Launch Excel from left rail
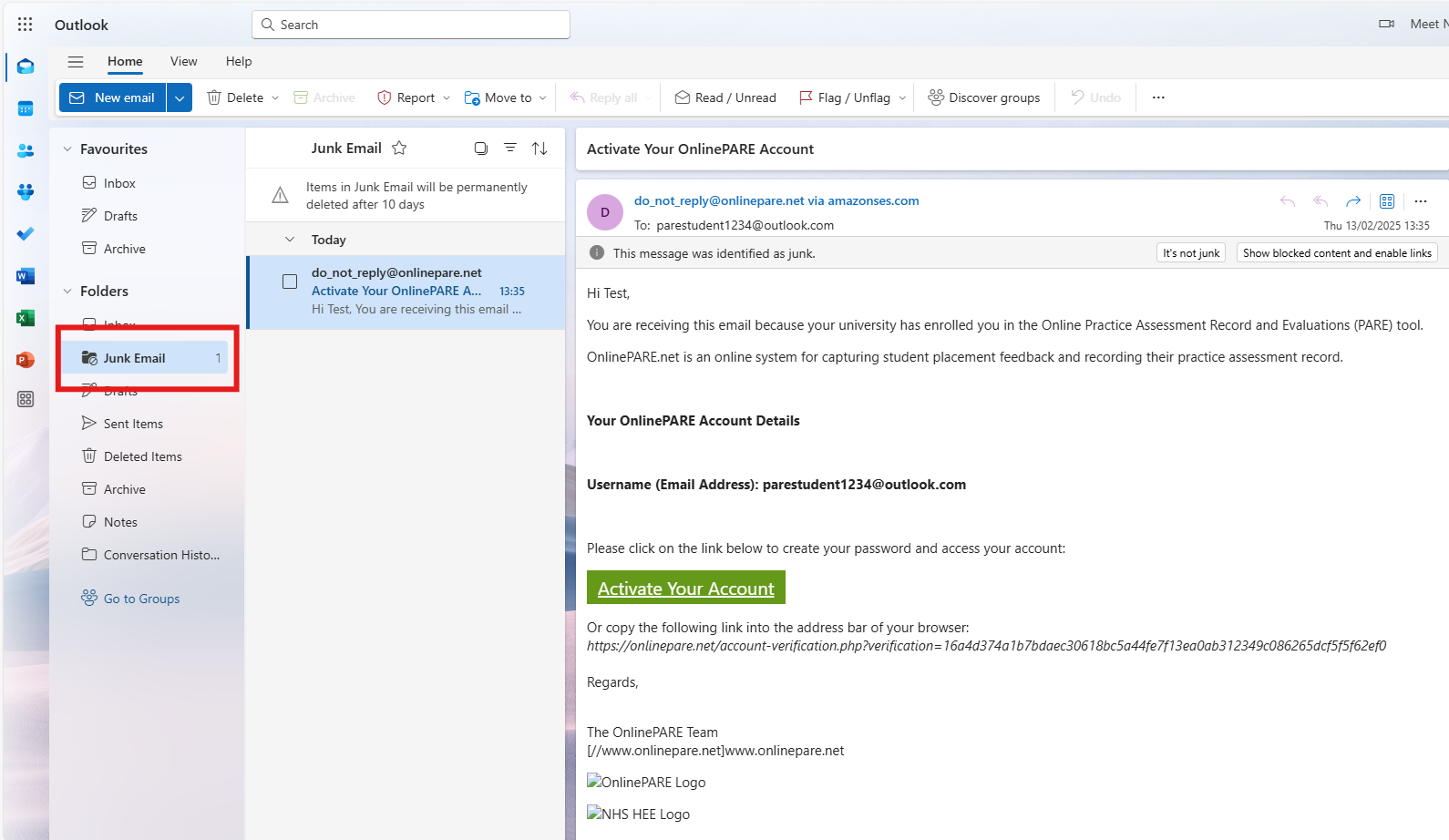1449x840 pixels. pos(26,318)
